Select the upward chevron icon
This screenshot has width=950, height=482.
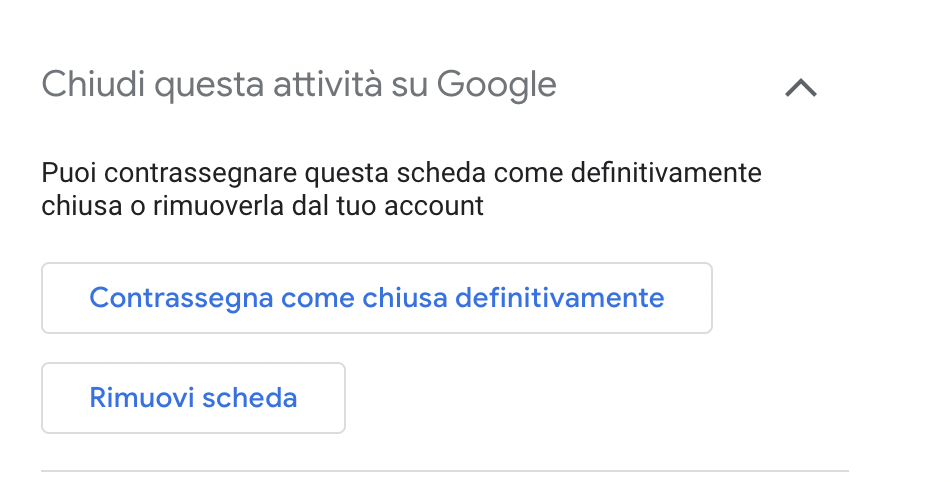800,88
